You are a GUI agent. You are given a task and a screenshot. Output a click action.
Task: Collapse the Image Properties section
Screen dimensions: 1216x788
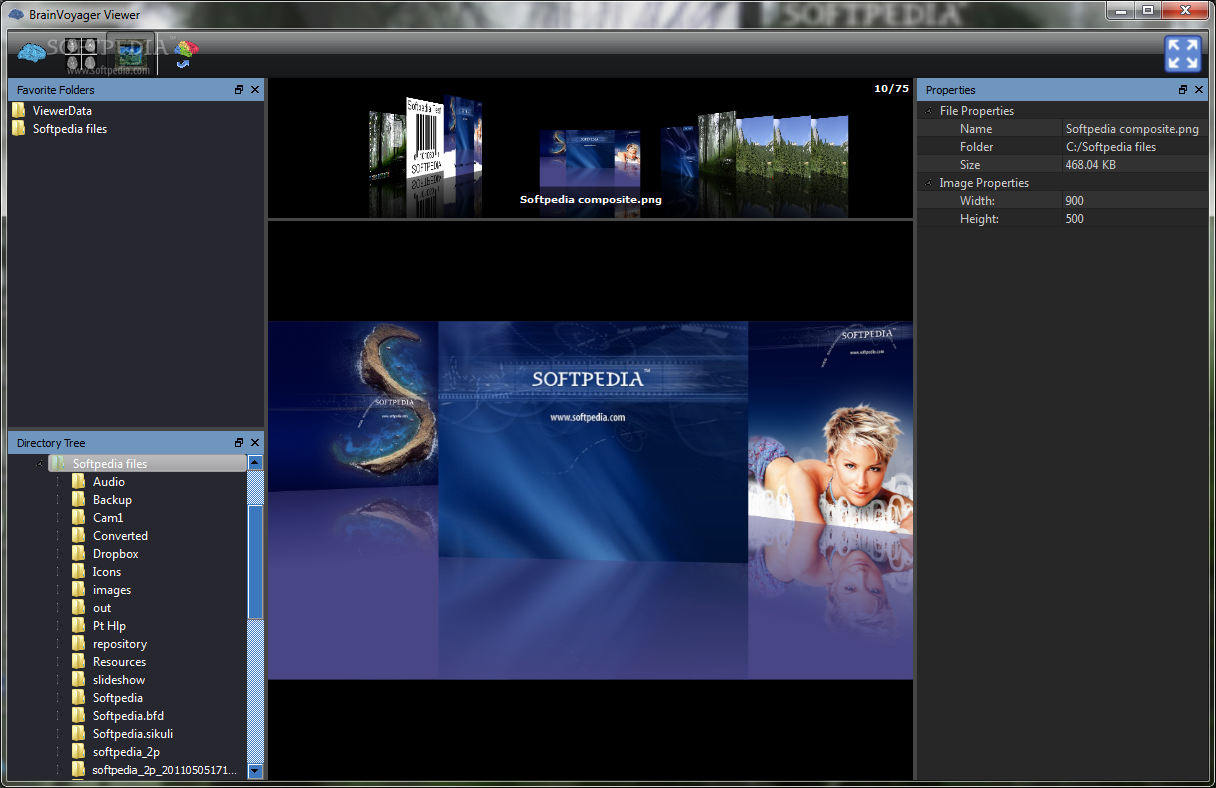[929, 183]
